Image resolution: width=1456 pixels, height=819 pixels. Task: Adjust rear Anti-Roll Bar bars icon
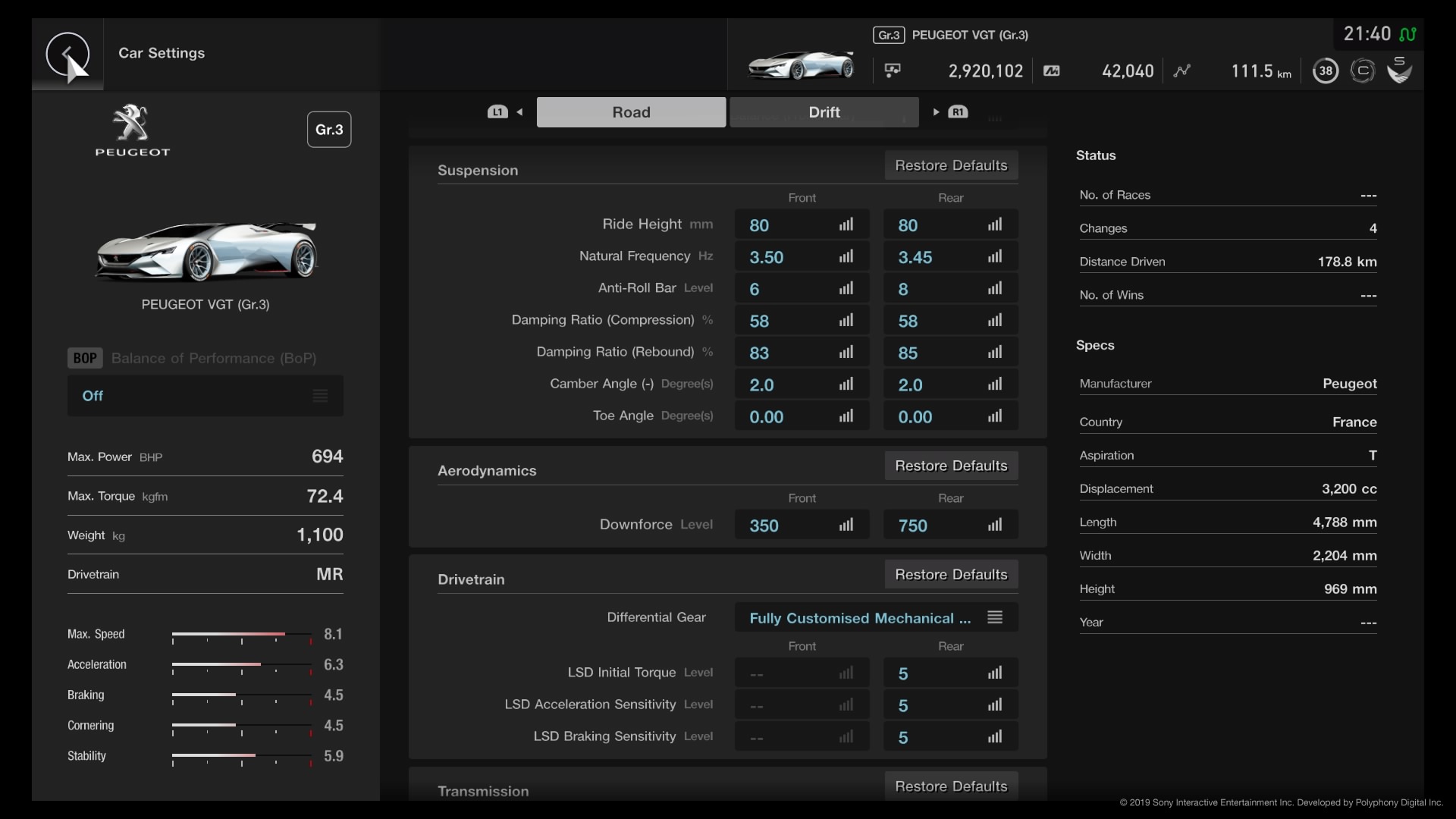(995, 288)
